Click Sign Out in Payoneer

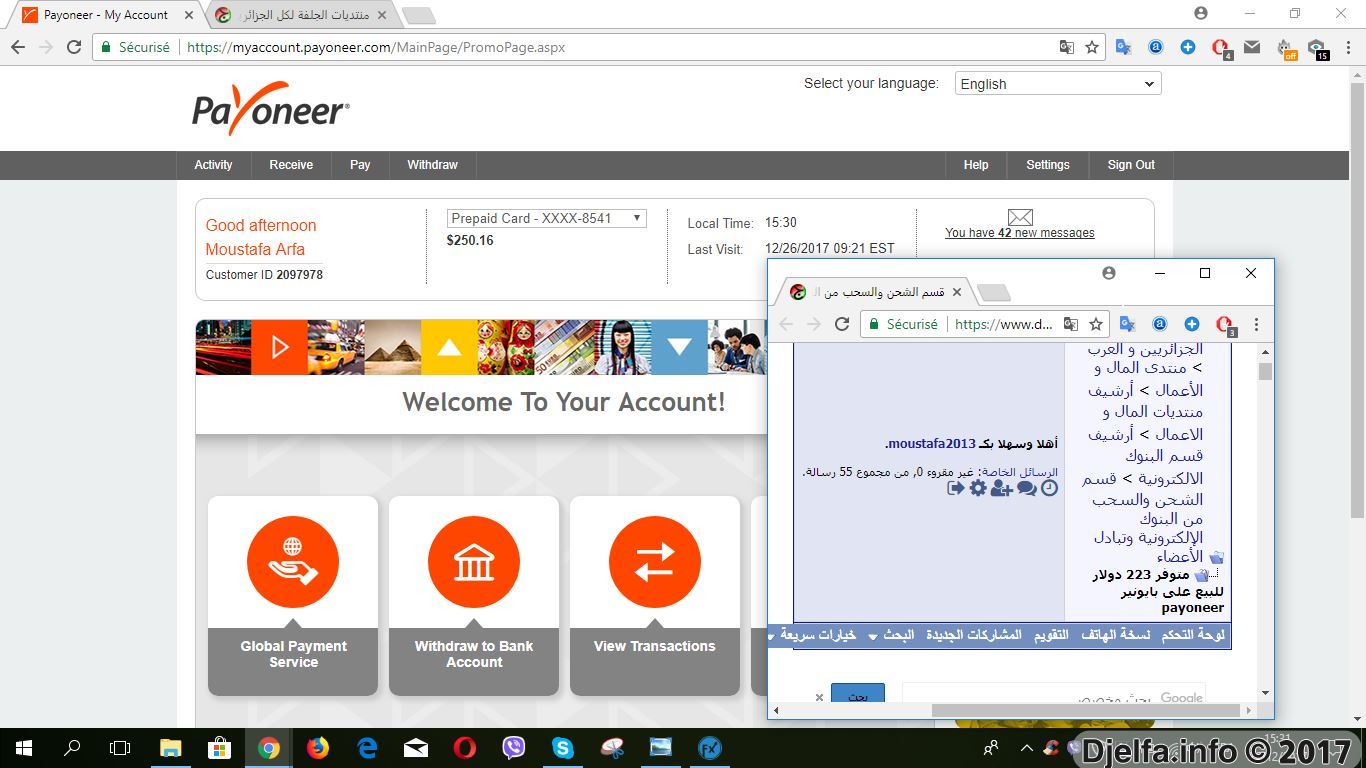[1131, 165]
